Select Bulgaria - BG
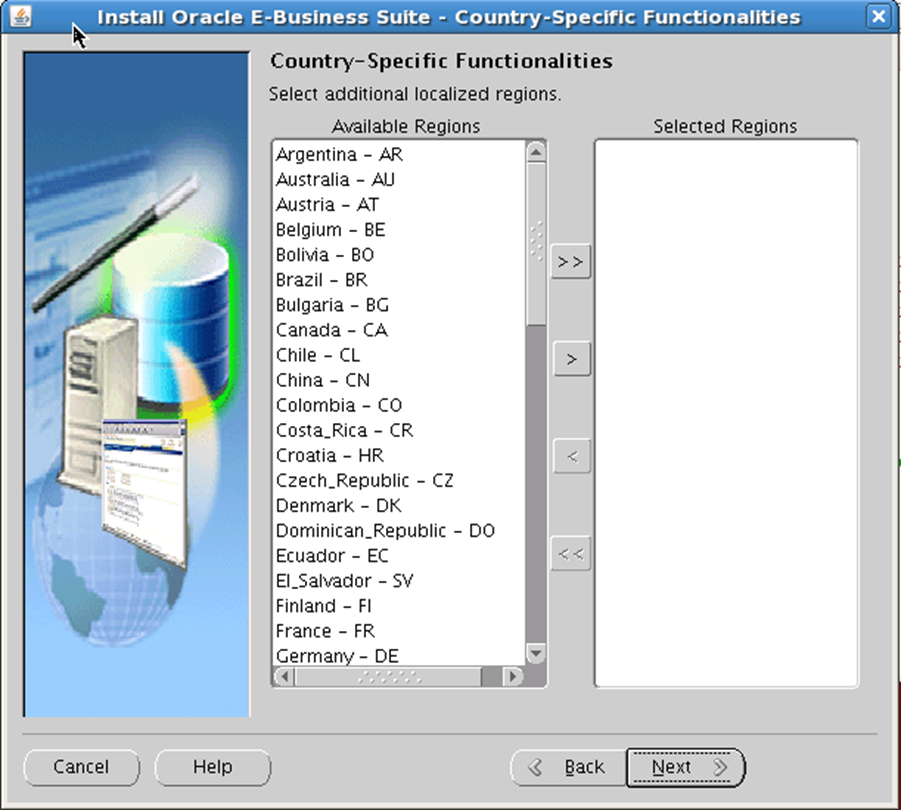The width and height of the screenshot is (901, 810). pos(399,305)
